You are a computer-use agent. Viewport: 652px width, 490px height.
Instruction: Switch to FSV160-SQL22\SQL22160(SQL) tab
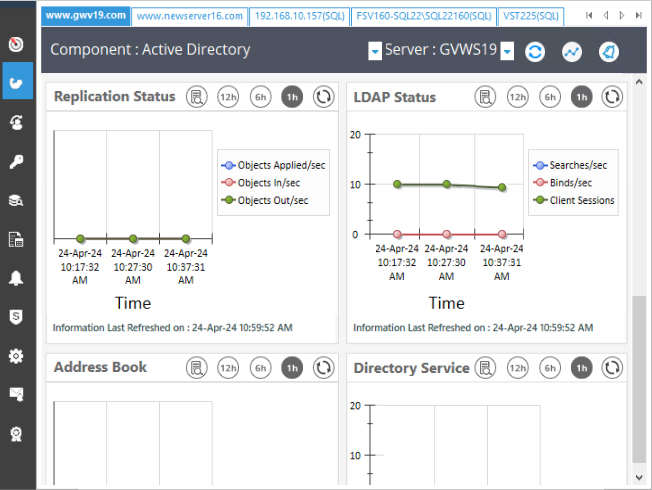[424, 16]
